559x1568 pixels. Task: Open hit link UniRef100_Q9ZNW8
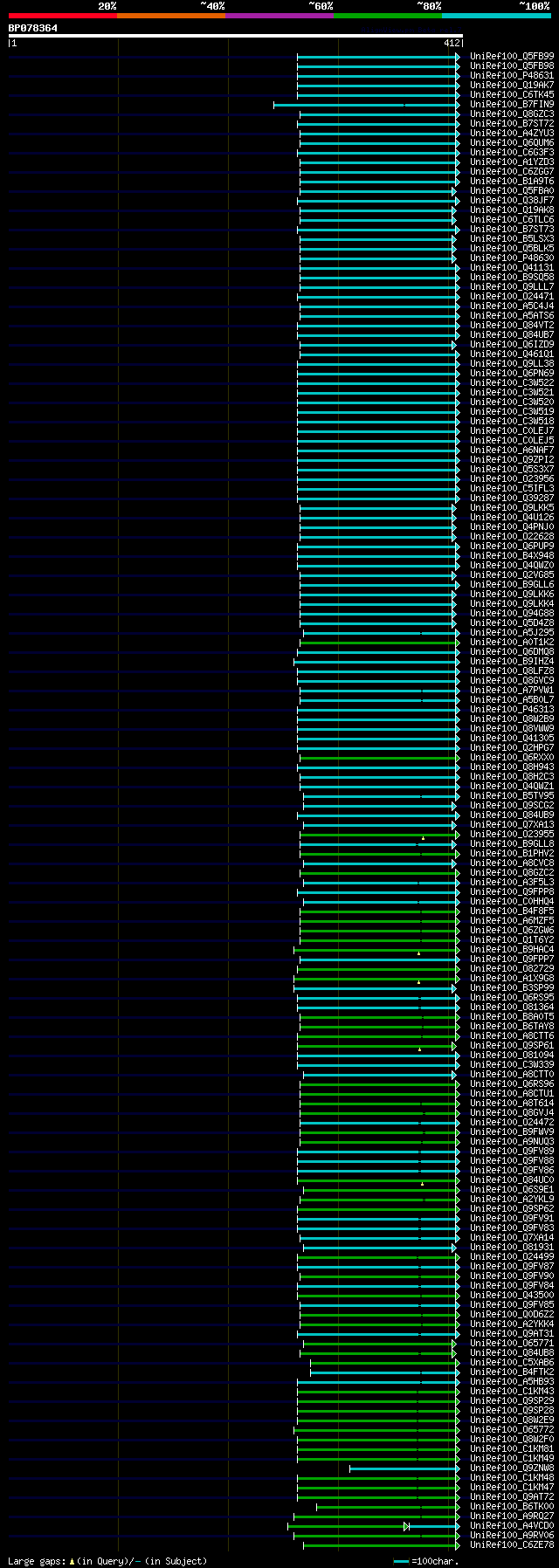512,1468
